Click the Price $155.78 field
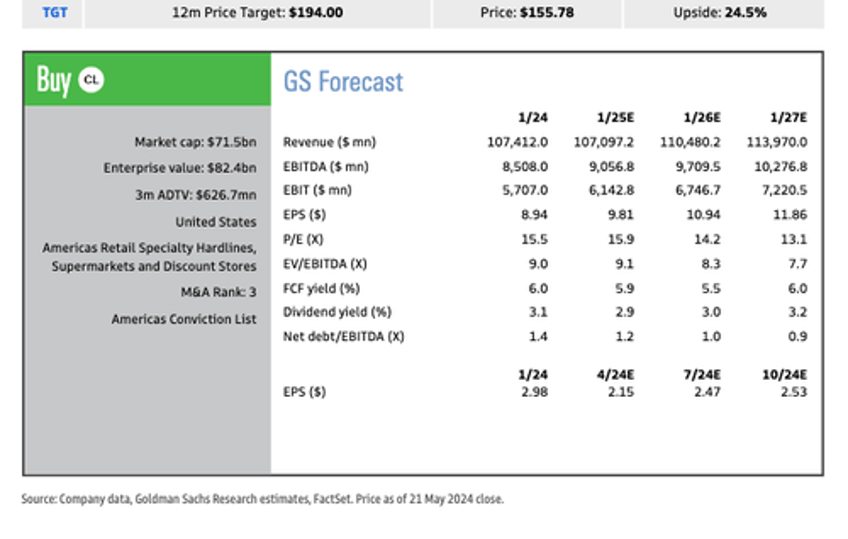 click(527, 13)
